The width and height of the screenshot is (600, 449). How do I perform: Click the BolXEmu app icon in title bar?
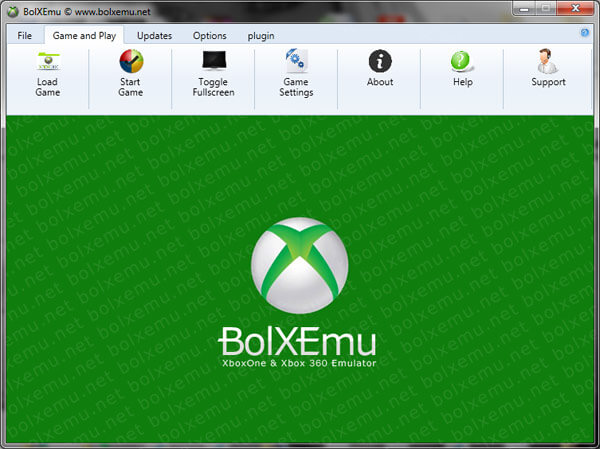[13, 11]
